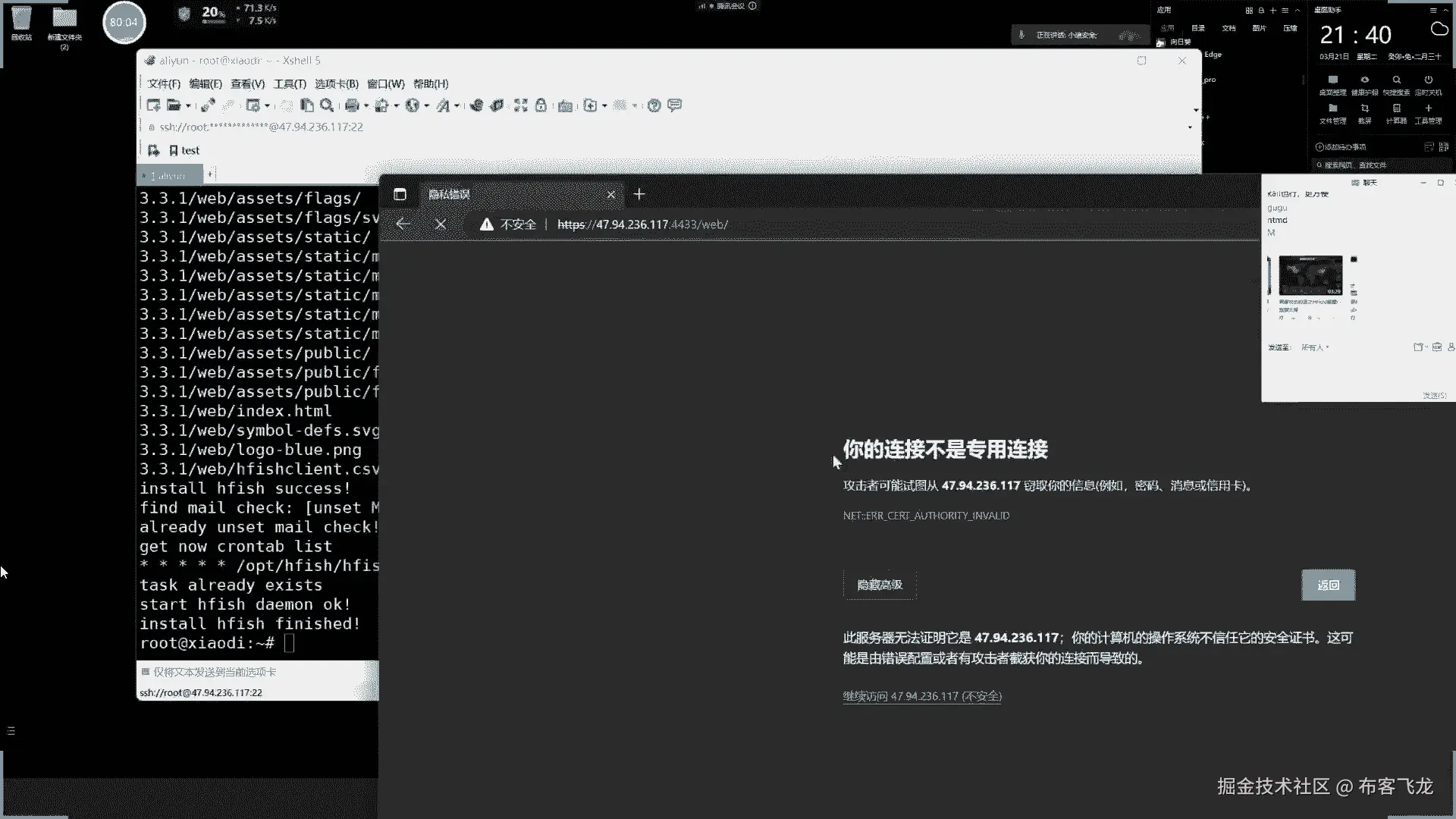Toggle the send-text-to-current-tab option in Xshell

(x=146, y=672)
